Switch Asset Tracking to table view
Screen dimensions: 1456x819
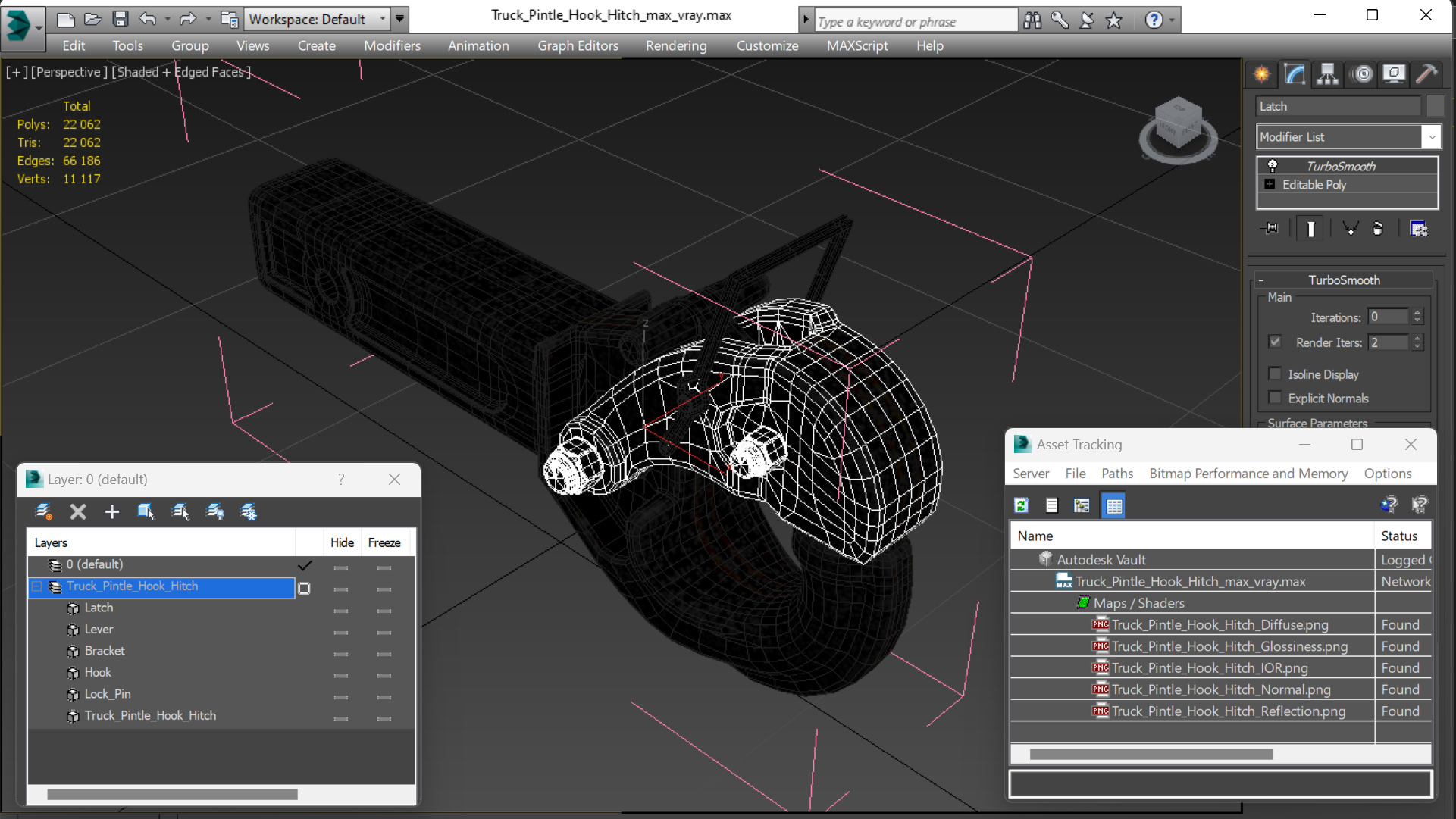point(1113,505)
